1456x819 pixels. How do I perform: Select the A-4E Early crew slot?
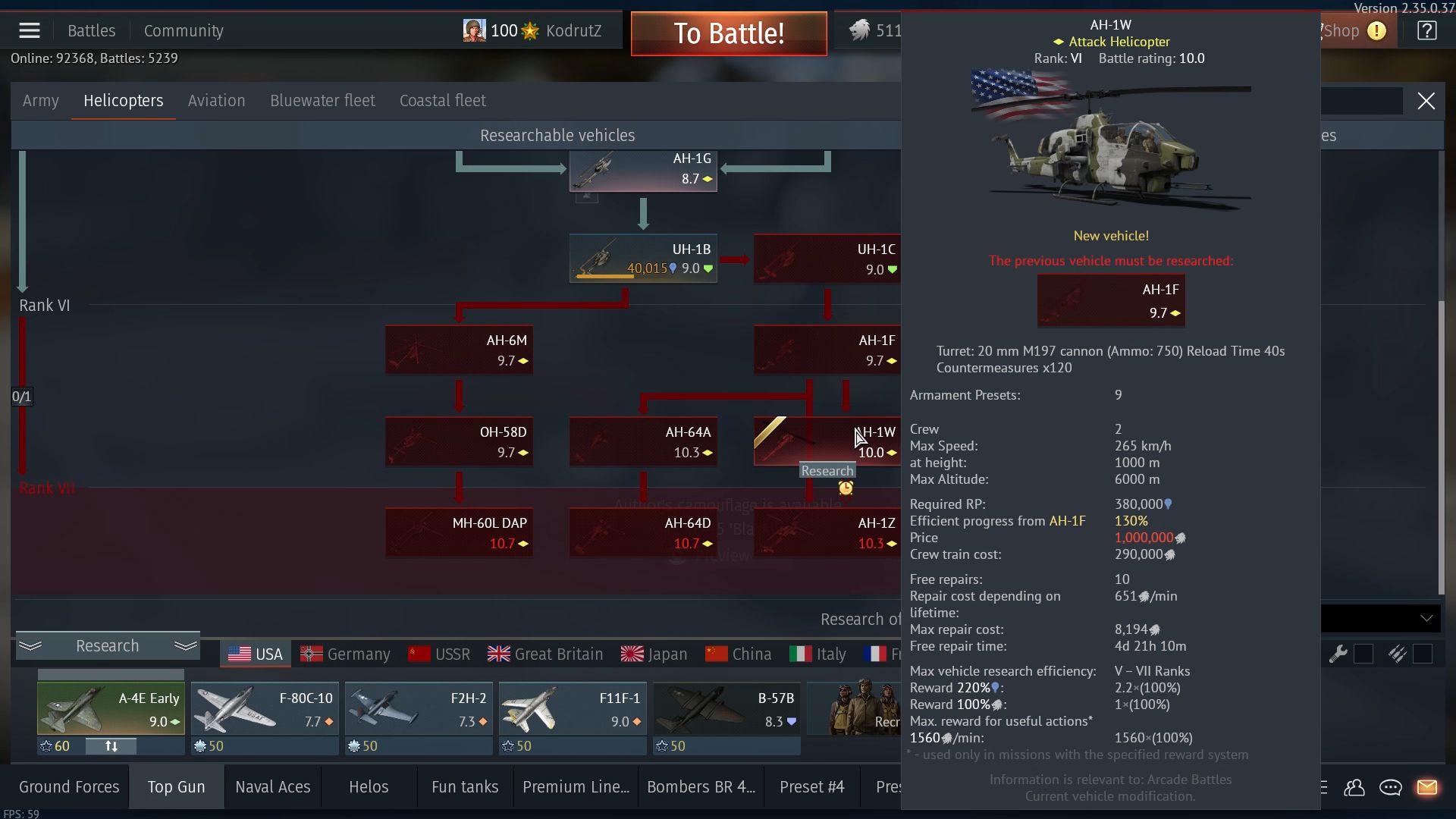click(111, 708)
